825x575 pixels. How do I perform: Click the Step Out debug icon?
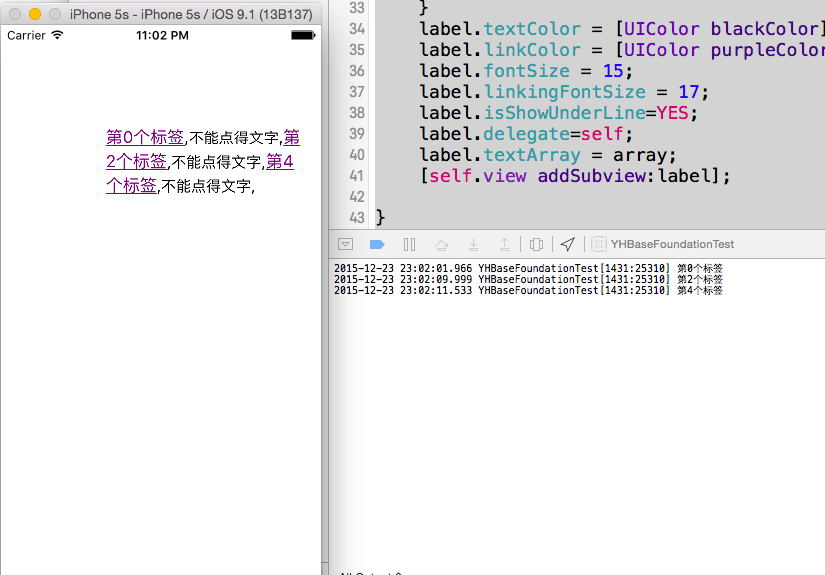(505, 244)
